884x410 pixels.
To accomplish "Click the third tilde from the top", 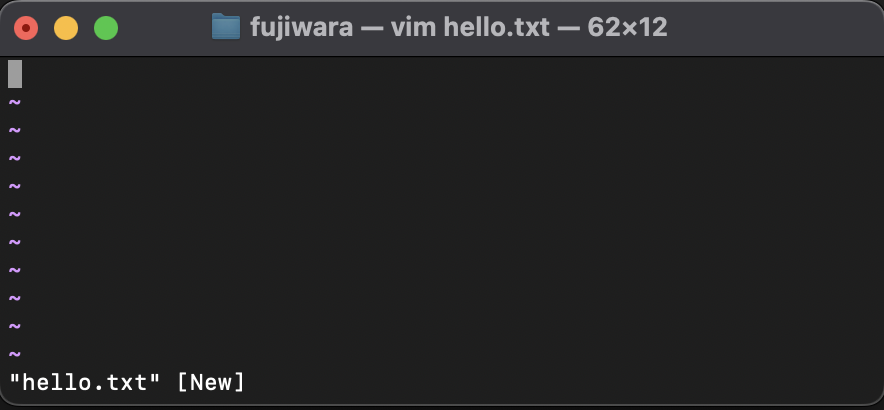I will click(15, 158).
